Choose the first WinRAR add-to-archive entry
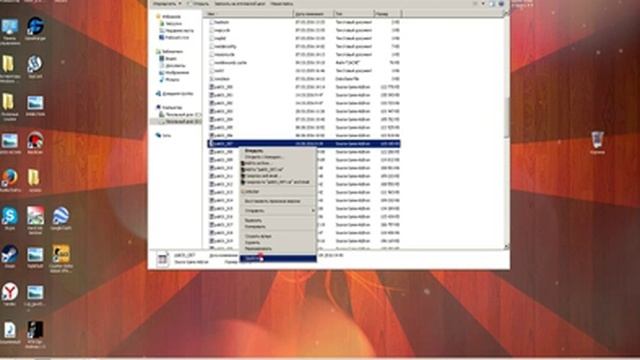This screenshot has height=360, width=640. point(278,163)
